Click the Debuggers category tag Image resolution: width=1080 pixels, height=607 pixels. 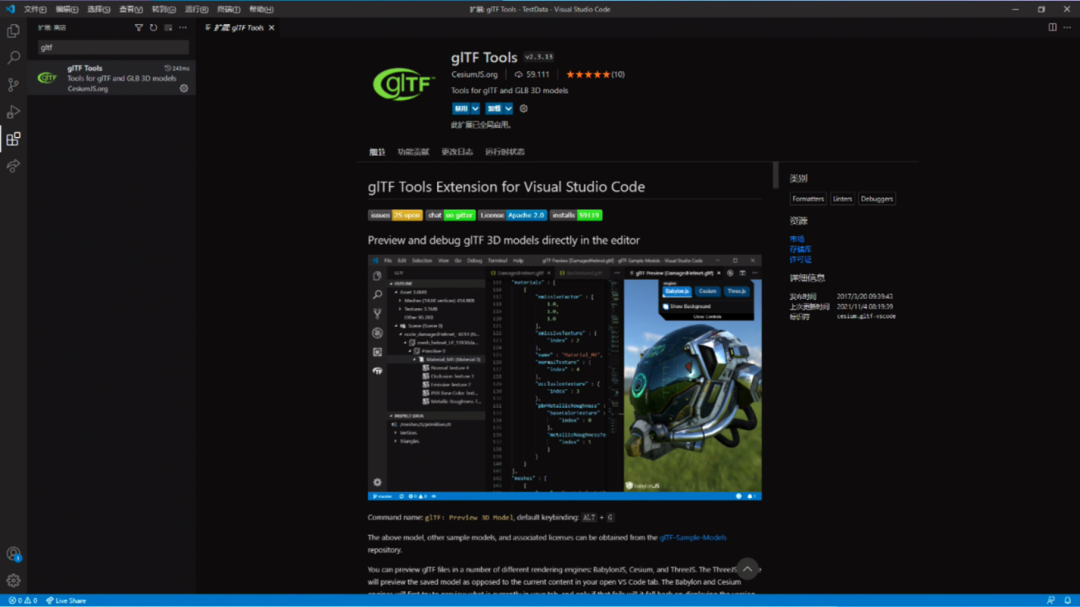877,199
